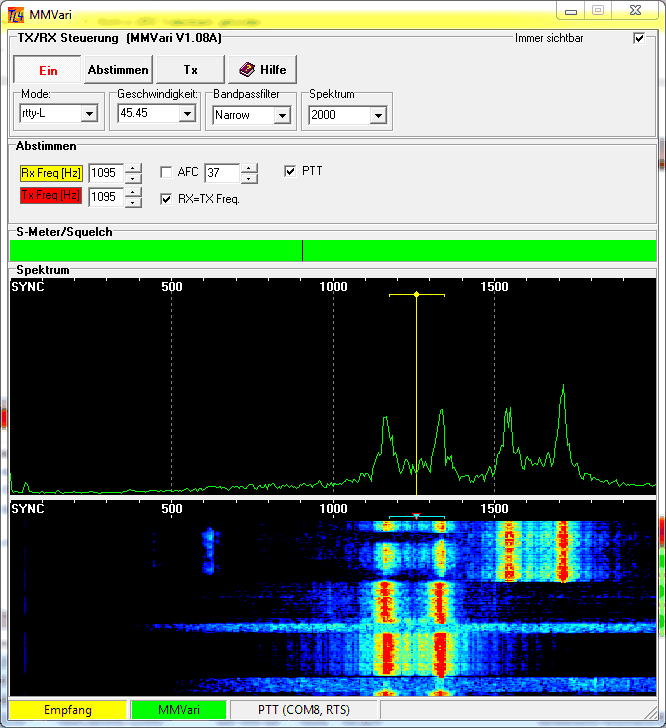Image resolution: width=666 pixels, height=728 pixels.
Task: Click the squelch marker on green S-Meter bar
Action: pos(302,251)
